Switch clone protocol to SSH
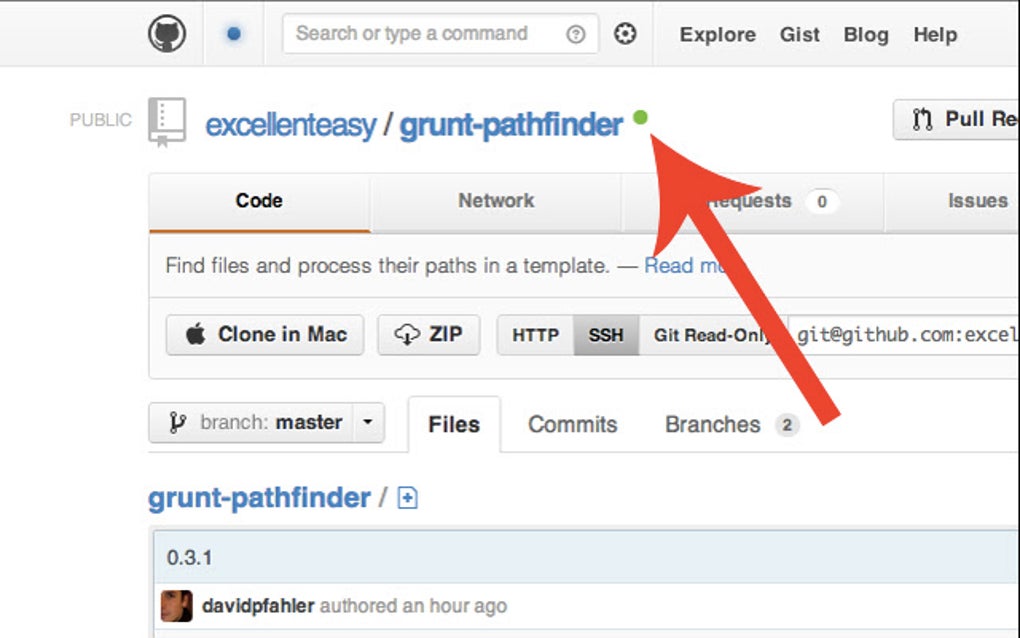The height and width of the screenshot is (638, 1020). click(x=605, y=335)
